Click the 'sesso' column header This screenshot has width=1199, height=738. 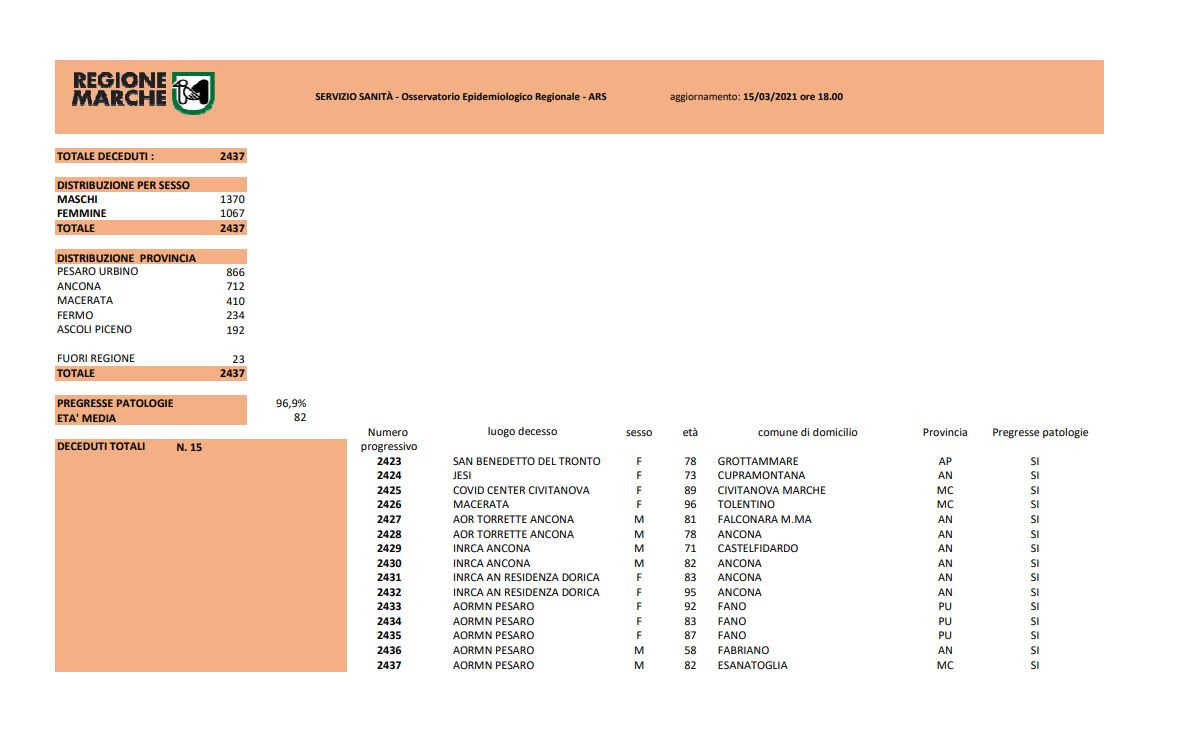[x=639, y=433]
